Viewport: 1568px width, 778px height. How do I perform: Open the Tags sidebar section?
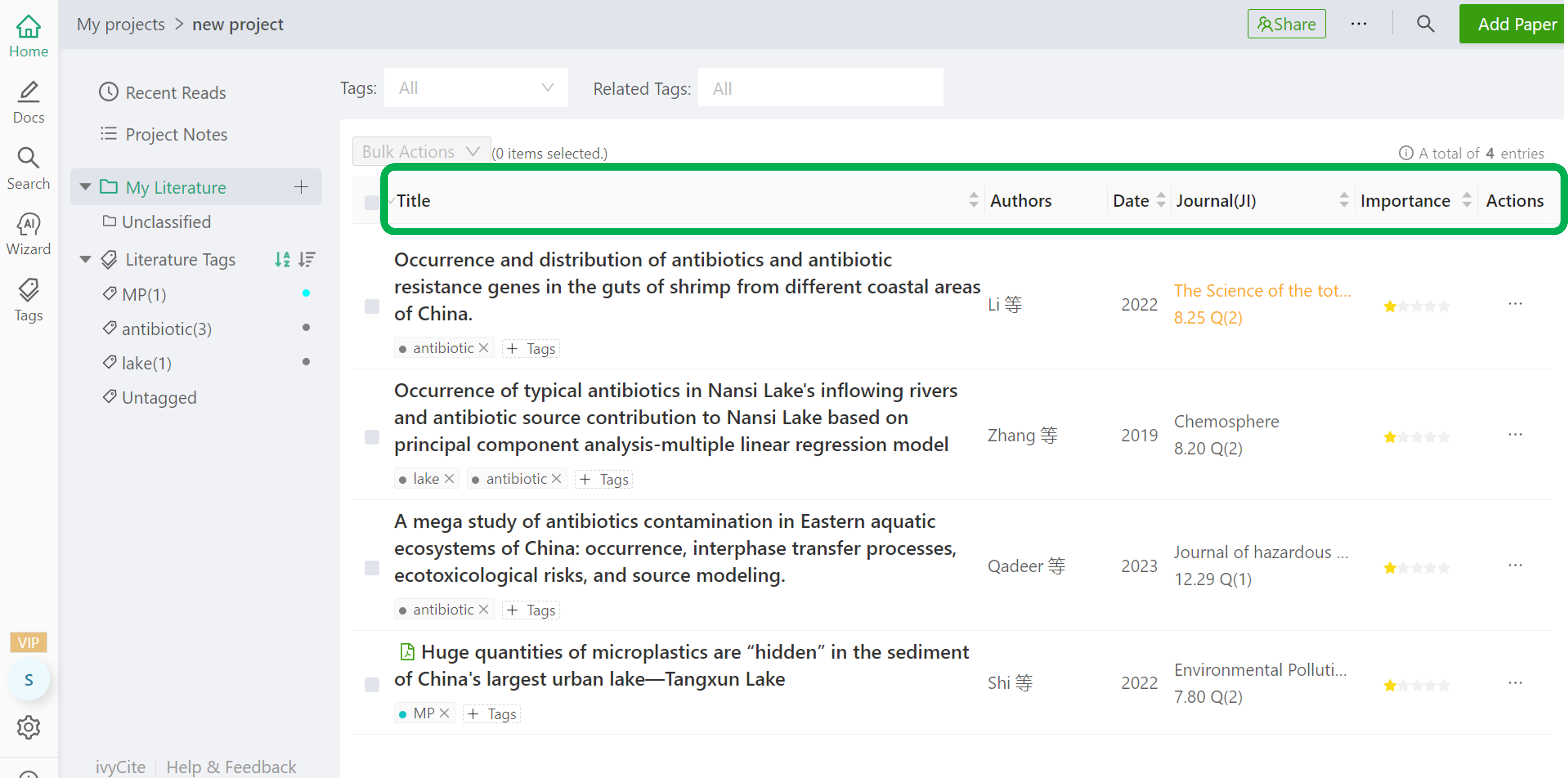(x=28, y=300)
